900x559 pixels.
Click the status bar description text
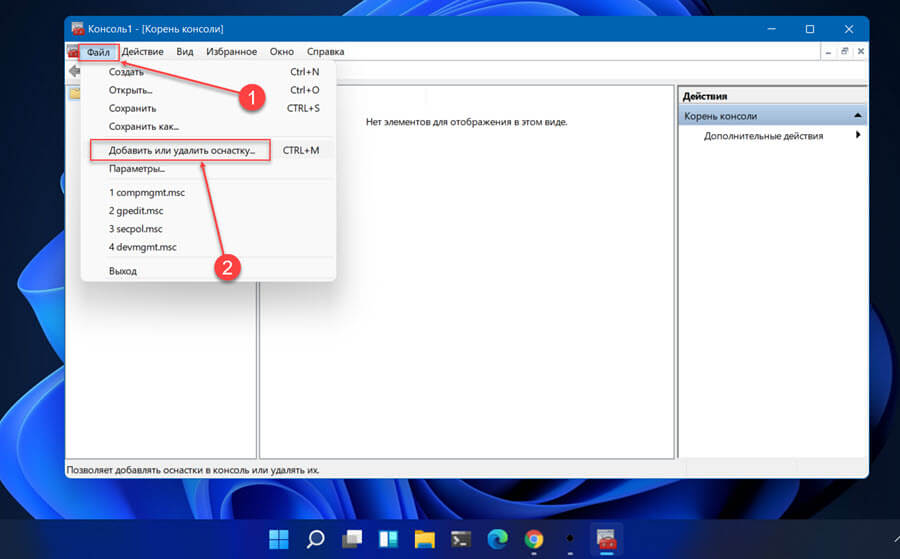(193, 470)
